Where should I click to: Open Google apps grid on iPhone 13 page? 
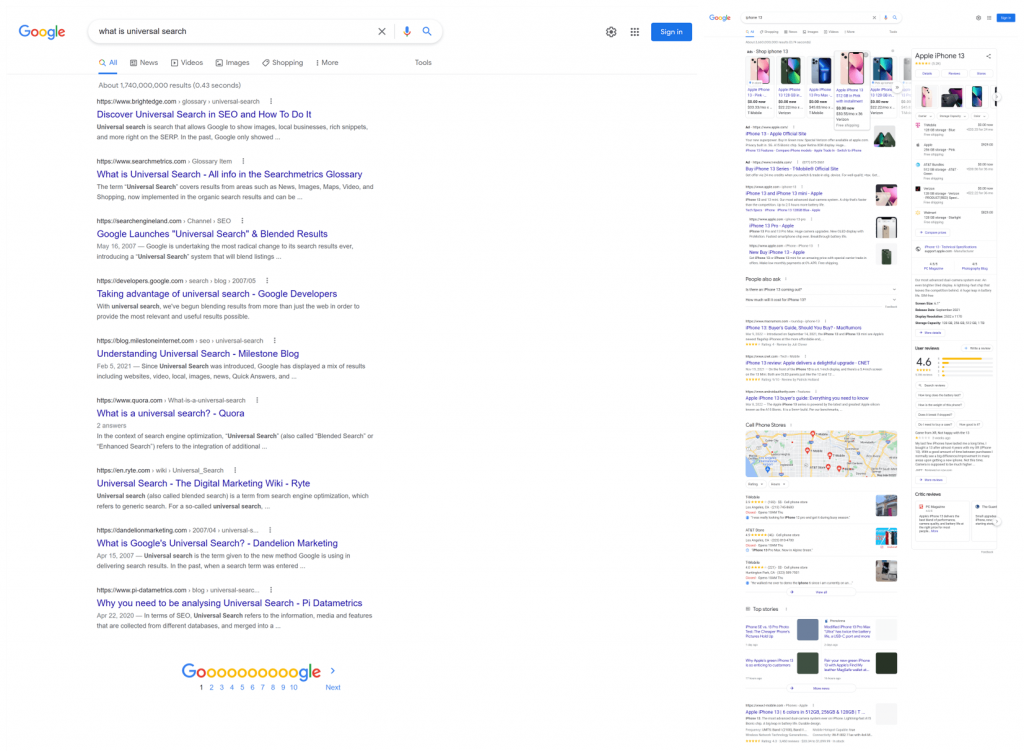click(989, 18)
